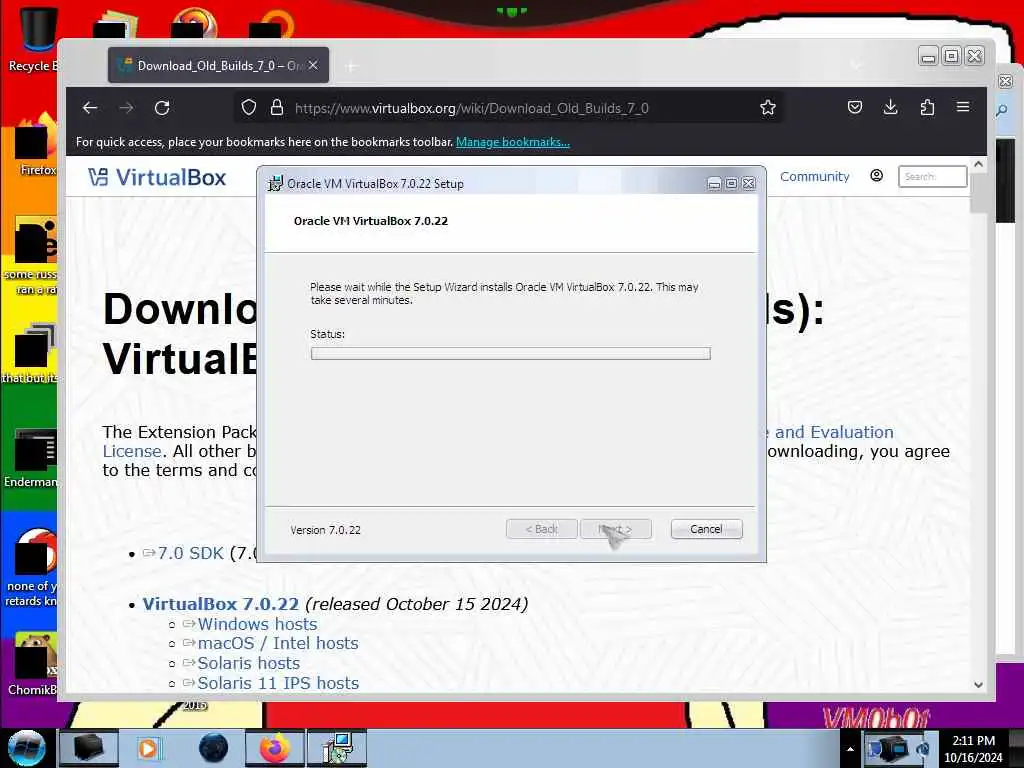
Task: Click the volume tray icon
Action: 923,749
